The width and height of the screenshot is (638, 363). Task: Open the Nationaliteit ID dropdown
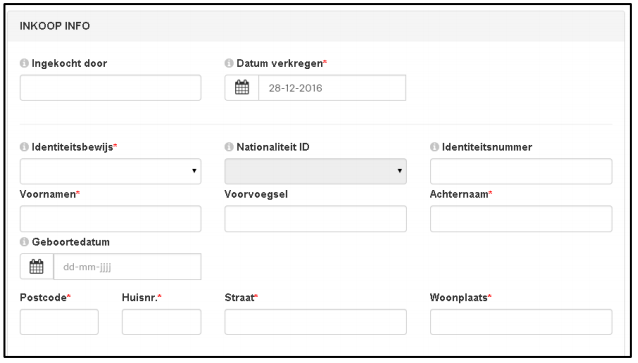pyautogui.click(x=315, y=171)
